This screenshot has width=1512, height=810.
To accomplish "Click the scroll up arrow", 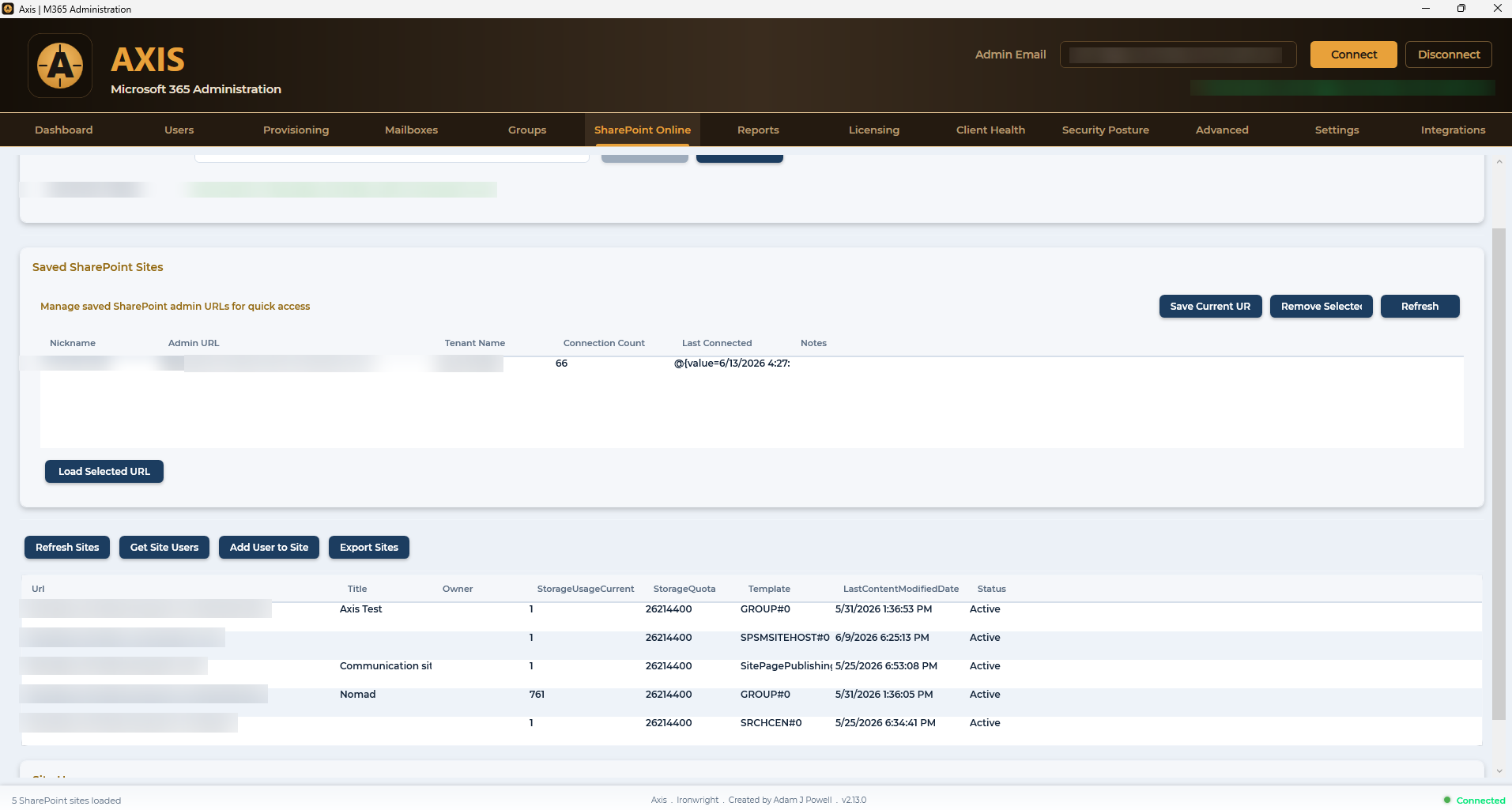I will [1499, 162].
